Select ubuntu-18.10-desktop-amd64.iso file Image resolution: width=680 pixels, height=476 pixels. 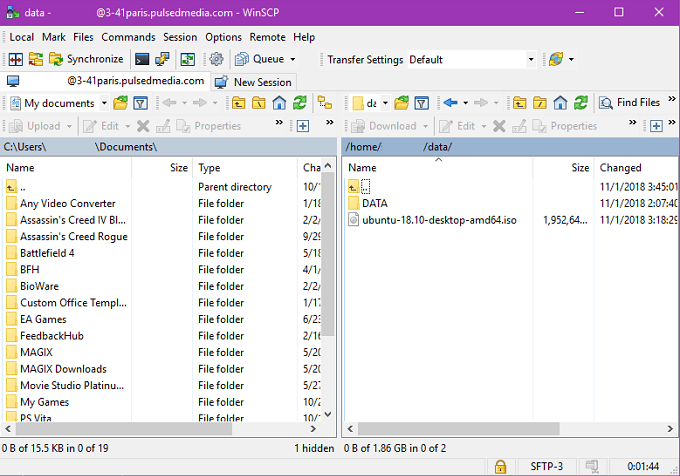point(439,220)
